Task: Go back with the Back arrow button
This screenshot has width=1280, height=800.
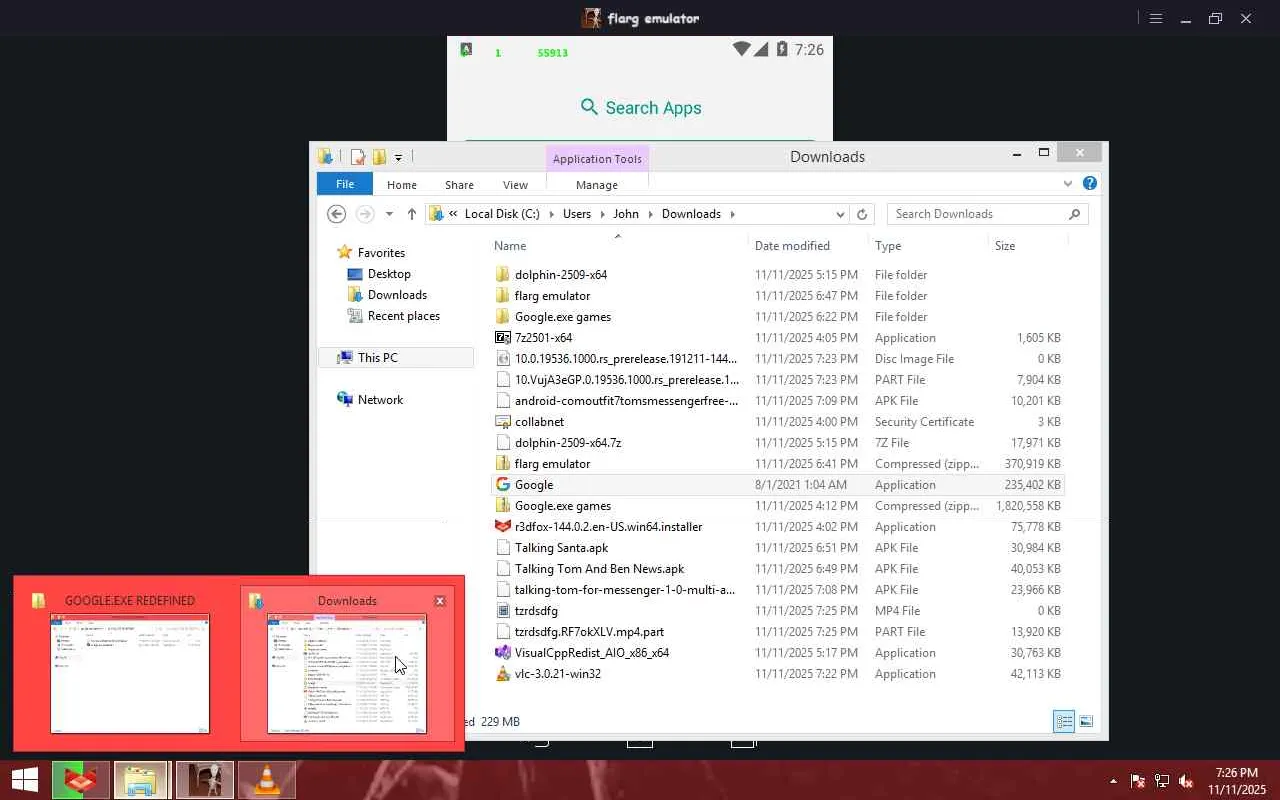Action: pos(337,214)
